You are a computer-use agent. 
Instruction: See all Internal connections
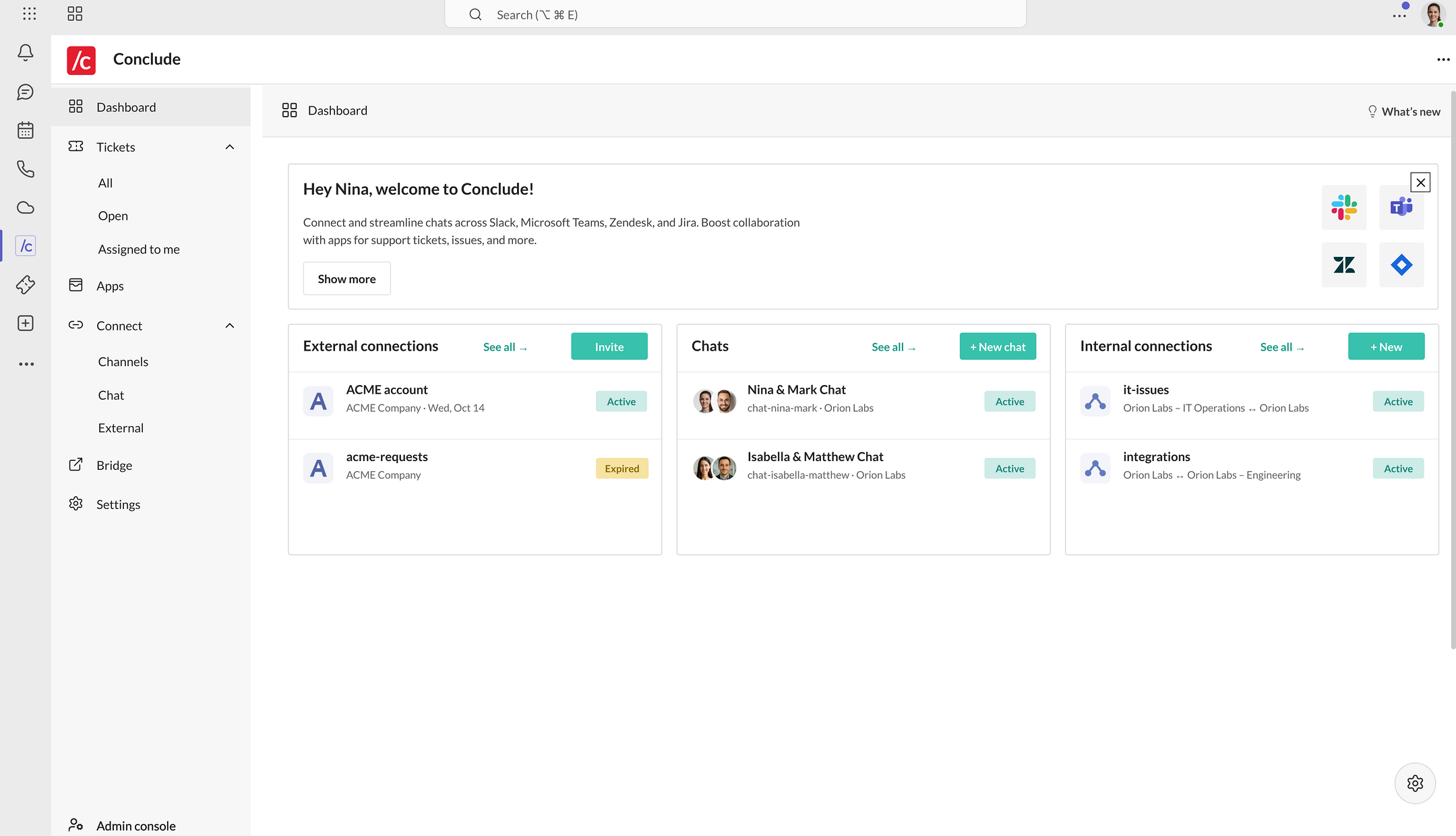coord(1282,347)
